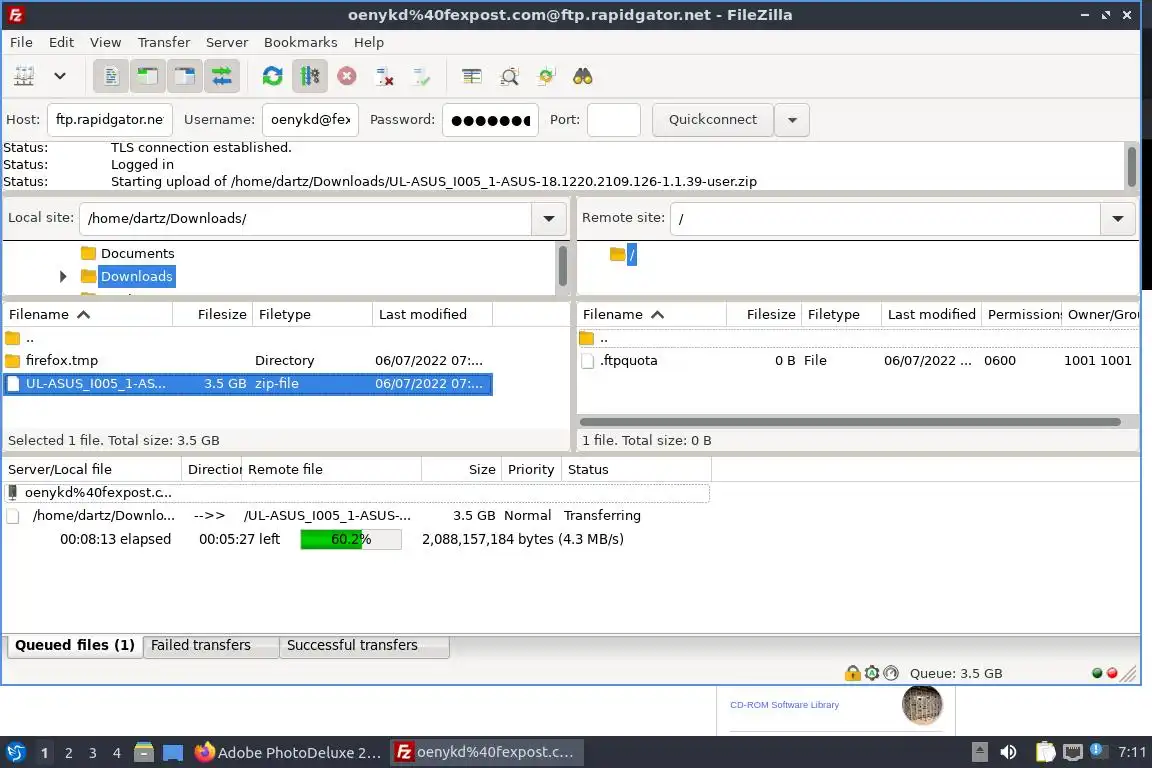
Task: Switch to Failed transfers tab
Action: pos(210,645)
